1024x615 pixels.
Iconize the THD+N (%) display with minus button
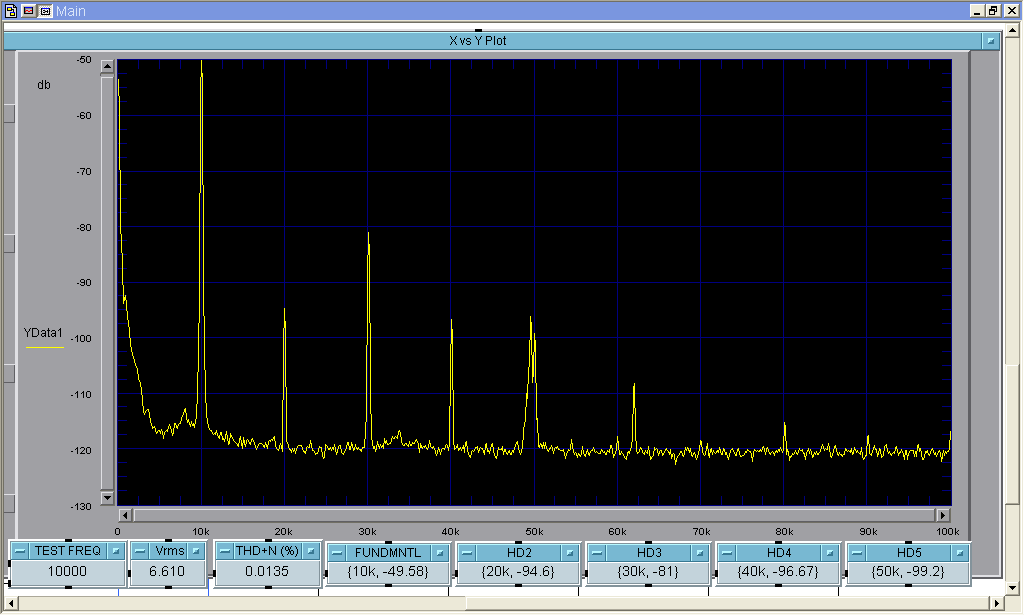point(225,551)
